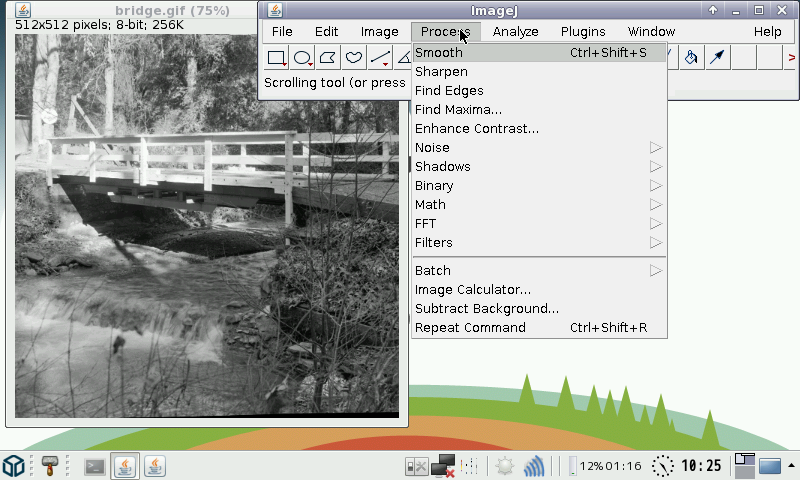Select the Straight Line tool
This screenshot has width=800, height=480.
click(x=380, y=57)
